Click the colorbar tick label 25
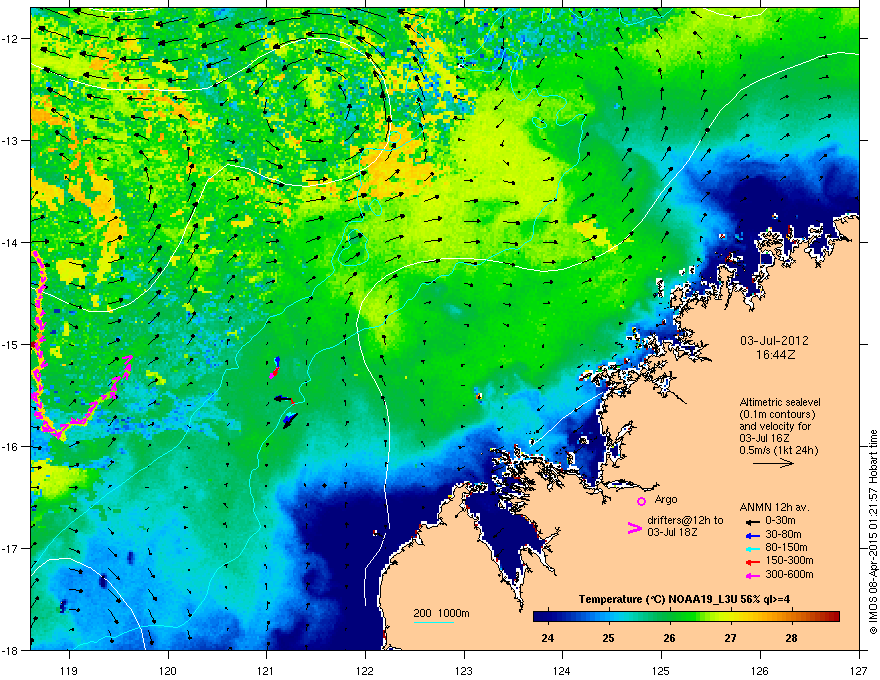The height and width of the screenshot is (680, 880). click(x=608, y=638)
